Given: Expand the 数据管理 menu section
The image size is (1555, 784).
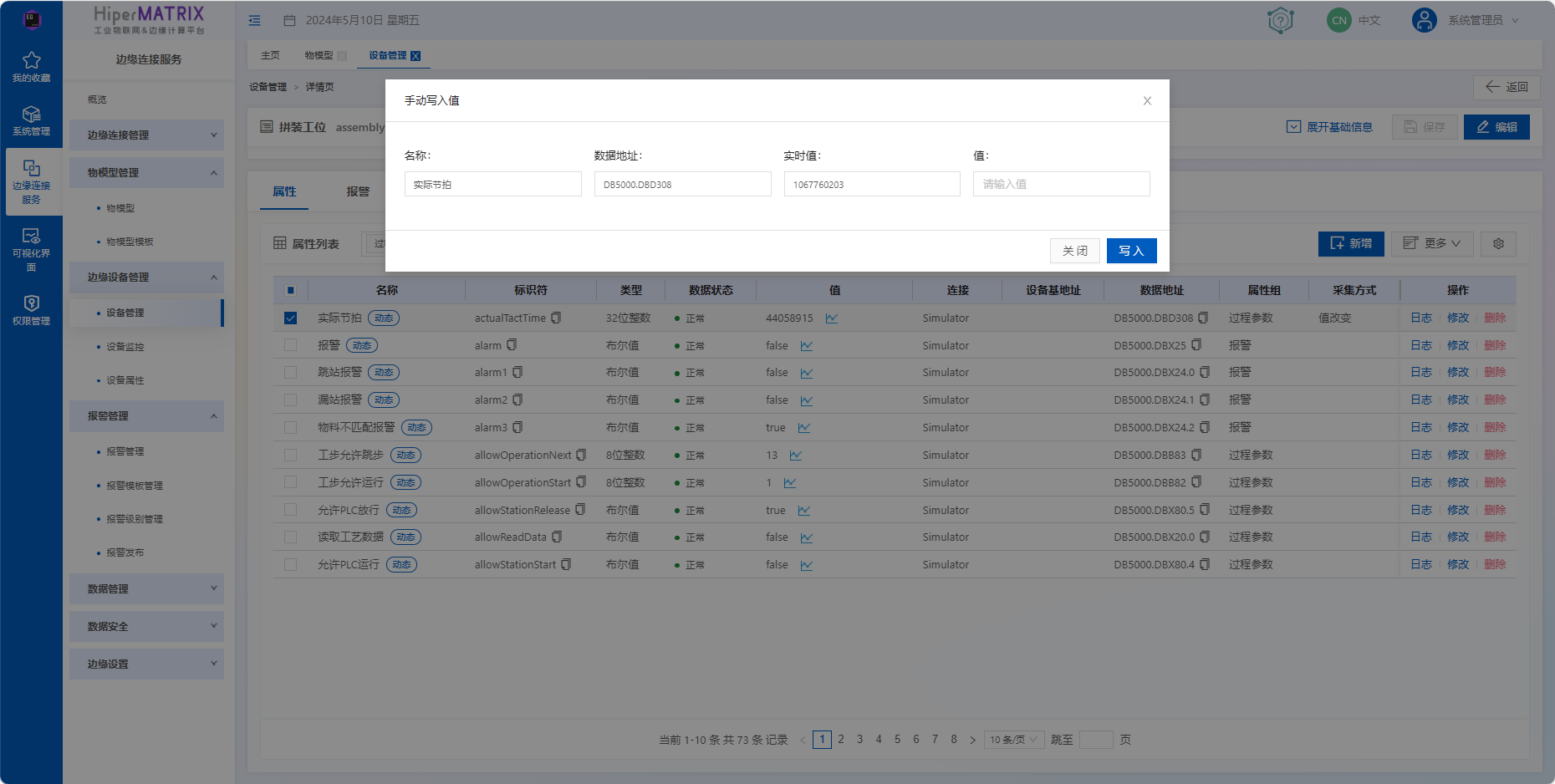Looking at the screenshot, I should click(146, 588).
